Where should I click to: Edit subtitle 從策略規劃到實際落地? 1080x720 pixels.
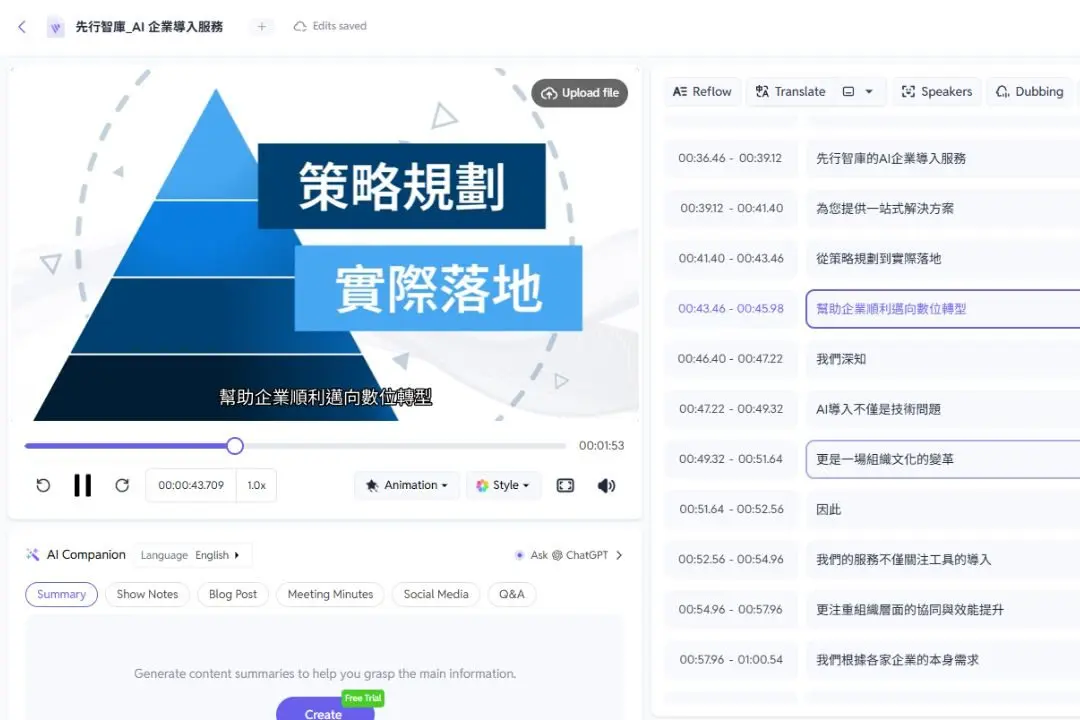click(943, 259)
